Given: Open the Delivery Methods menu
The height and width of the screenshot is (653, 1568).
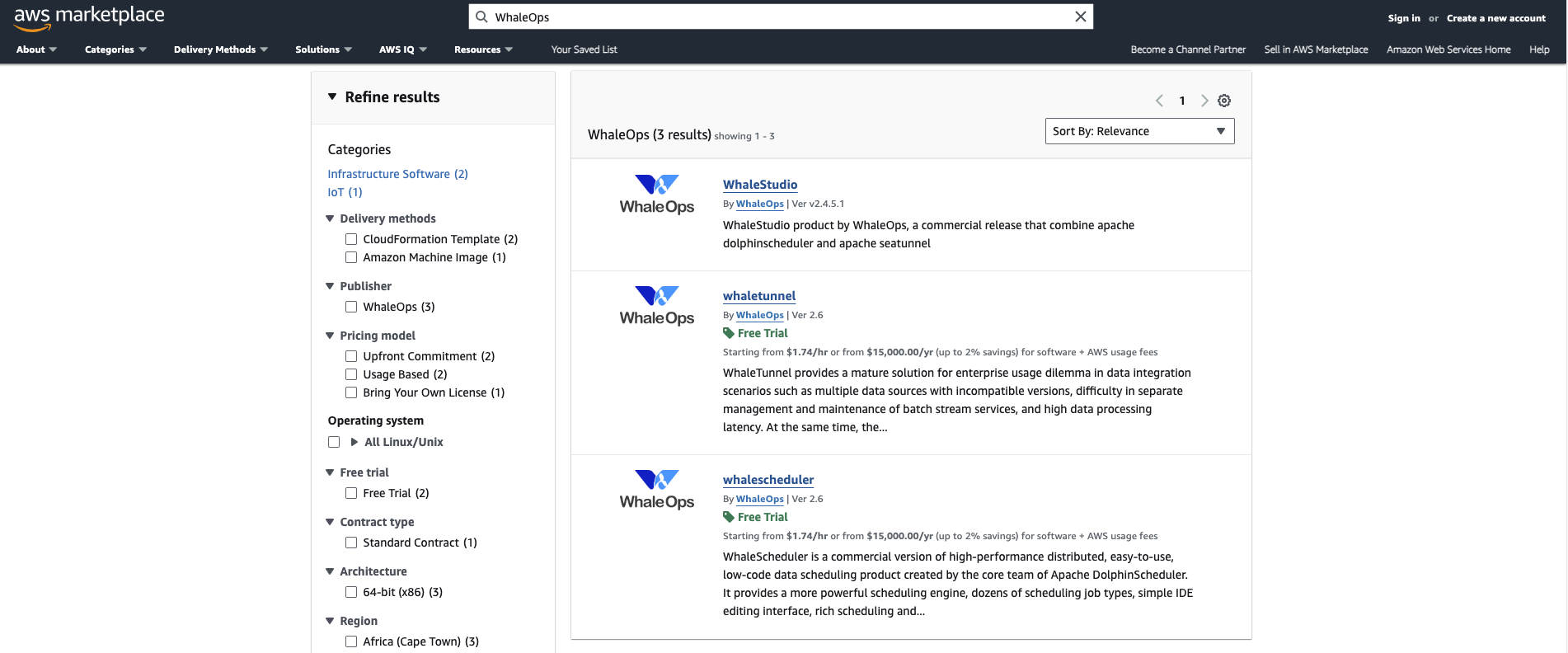Looking at the screenshot, I should tap(221, 49).
